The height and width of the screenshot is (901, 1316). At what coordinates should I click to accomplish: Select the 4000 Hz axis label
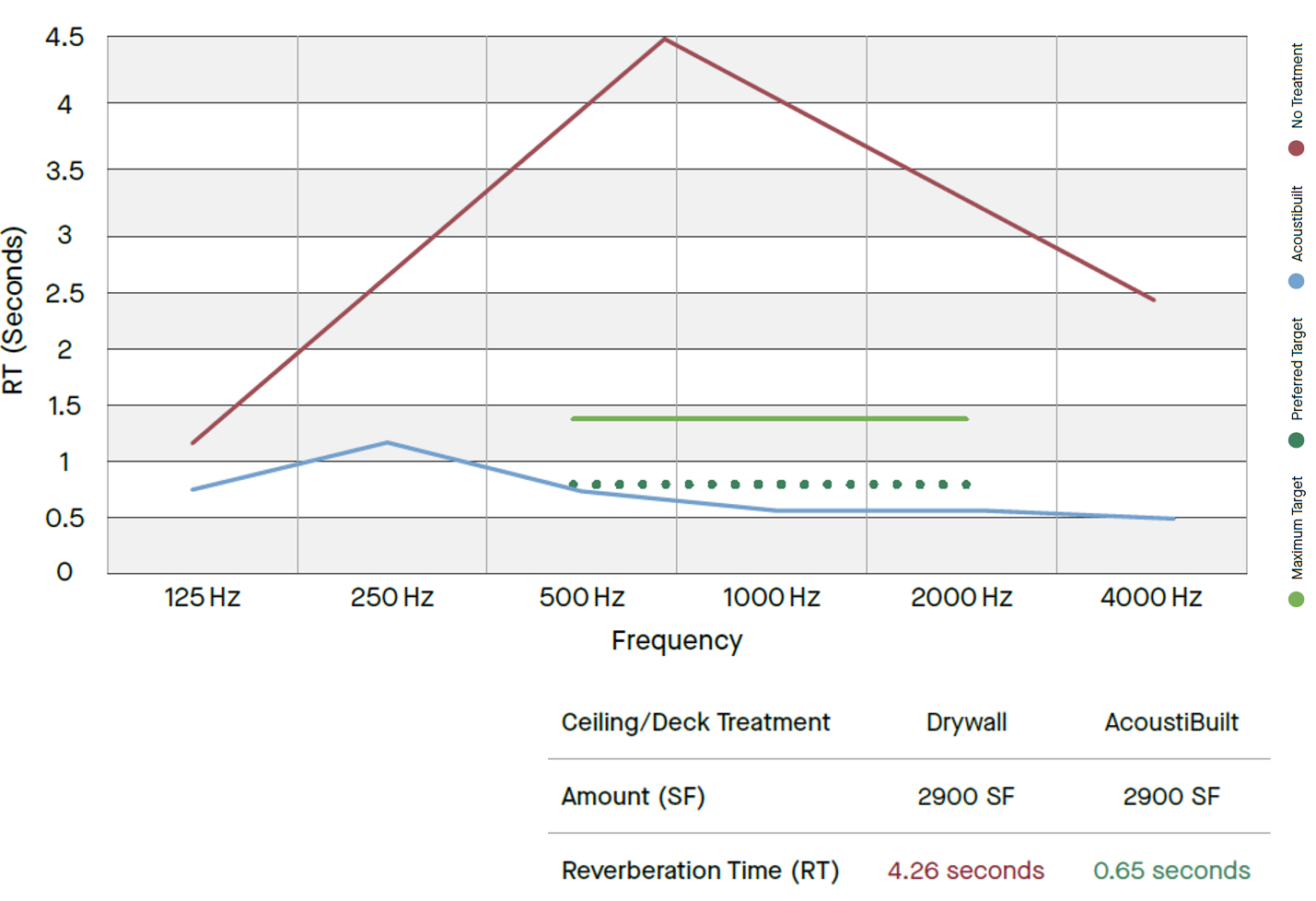1151,598
